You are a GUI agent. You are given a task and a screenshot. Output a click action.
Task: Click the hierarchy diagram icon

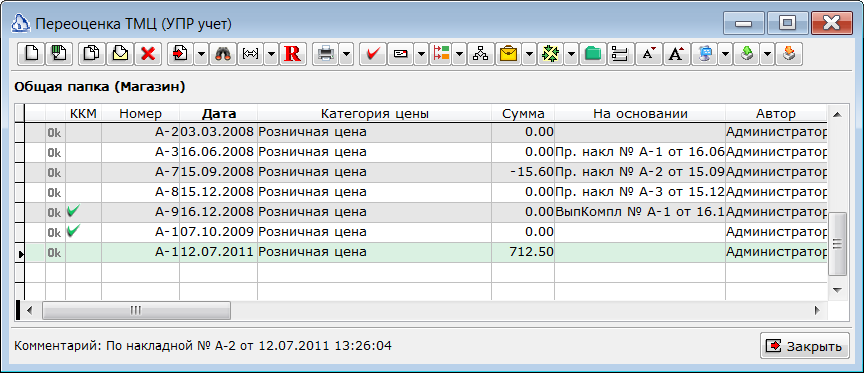click(x=480, y=54)
